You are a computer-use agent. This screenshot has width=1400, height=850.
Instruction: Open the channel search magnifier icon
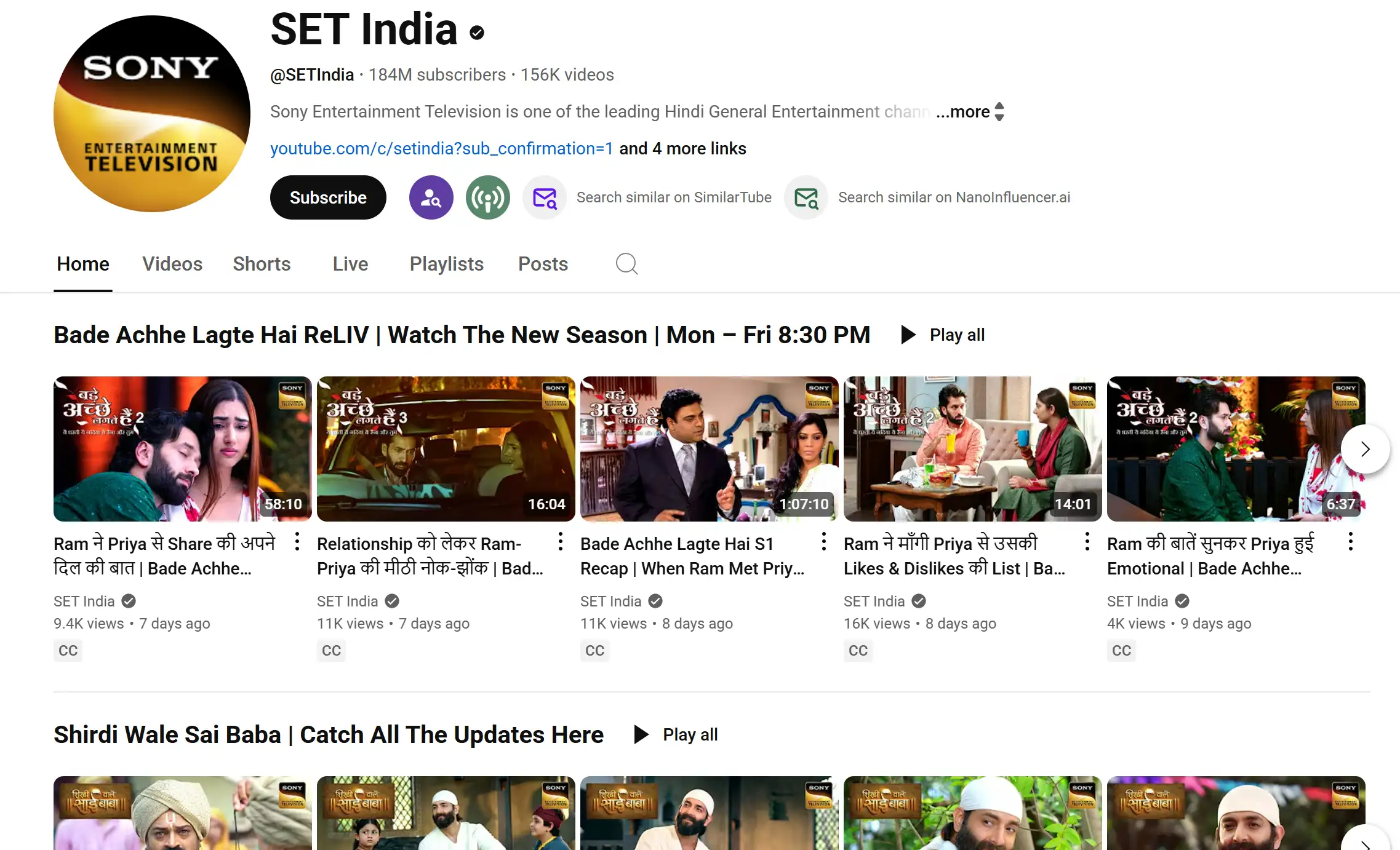[626, 264]
